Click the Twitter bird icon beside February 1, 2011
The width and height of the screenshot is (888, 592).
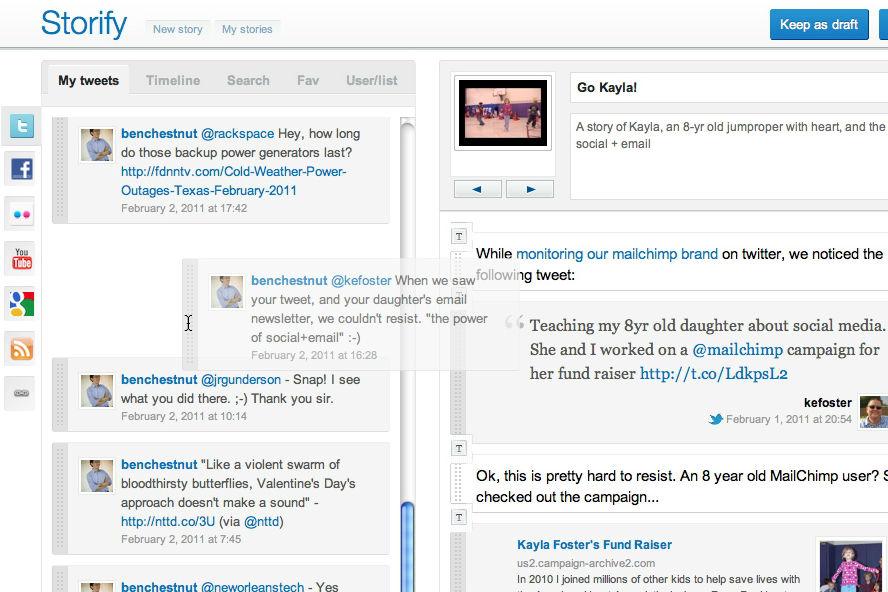(716, 419)
